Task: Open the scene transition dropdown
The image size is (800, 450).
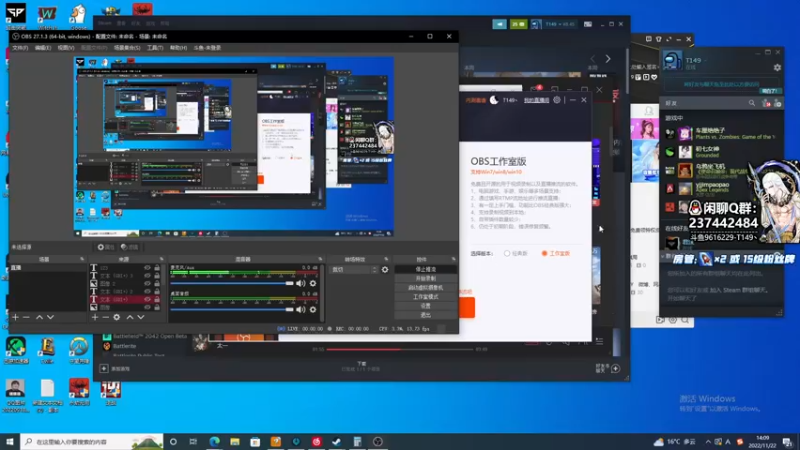Action: (355, 269)
